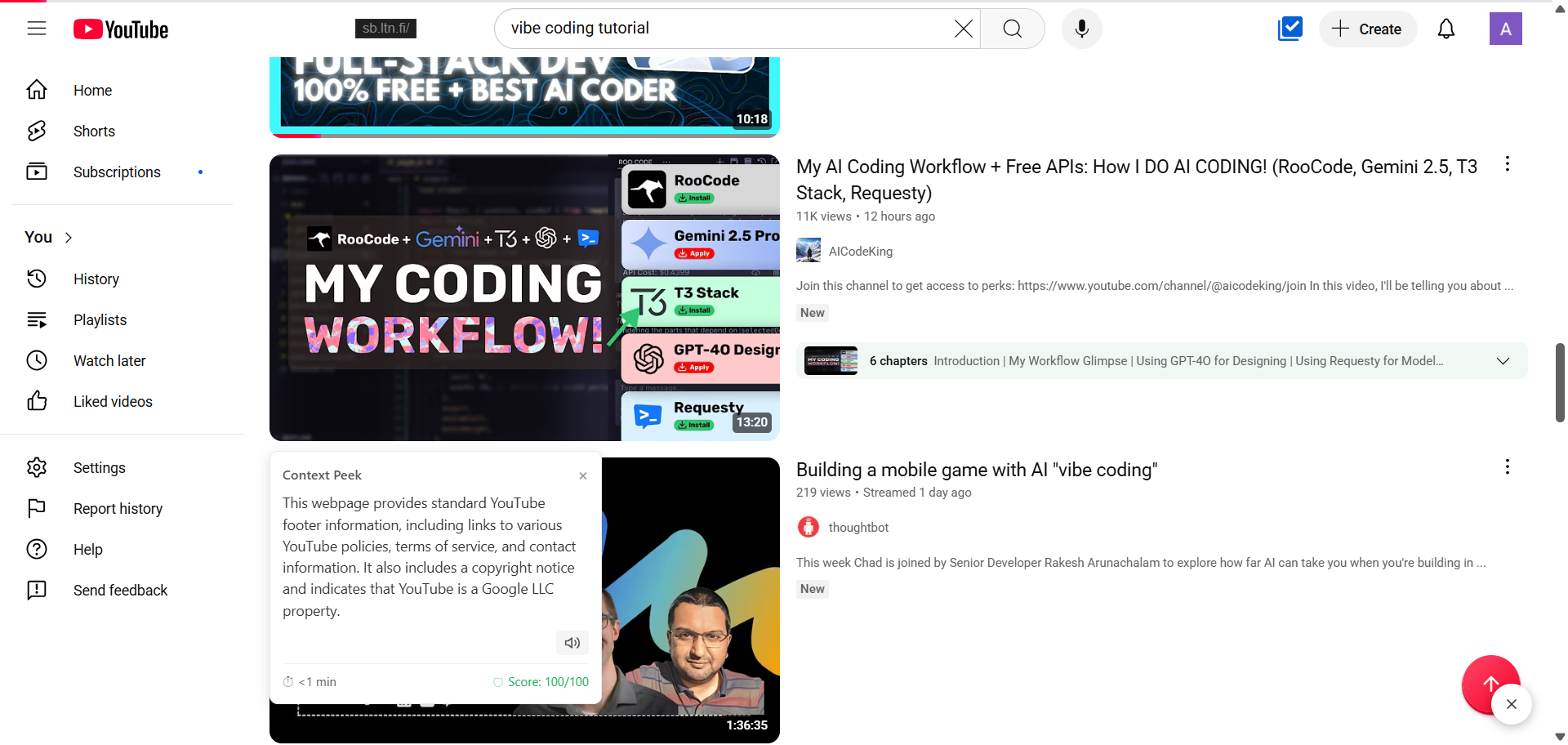Click the Send feedback icon

click(37, 590)
